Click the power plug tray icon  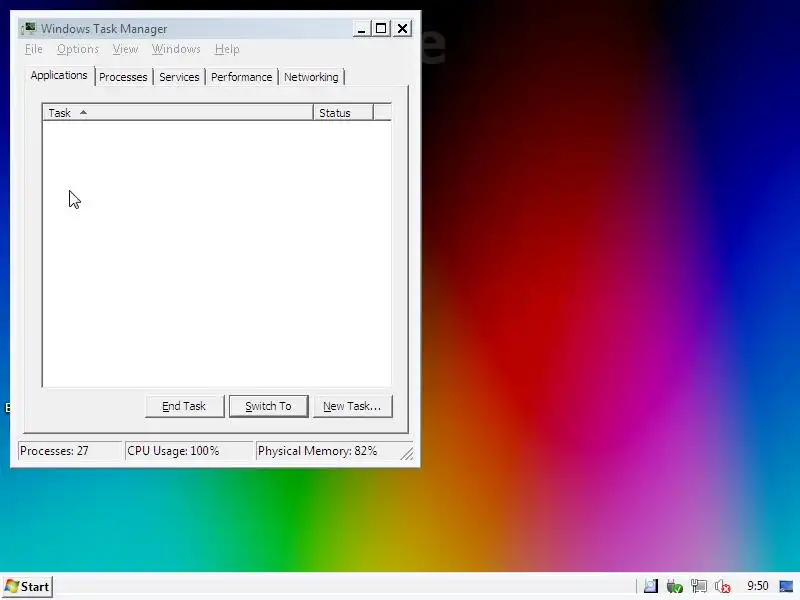tap(674, 586)
